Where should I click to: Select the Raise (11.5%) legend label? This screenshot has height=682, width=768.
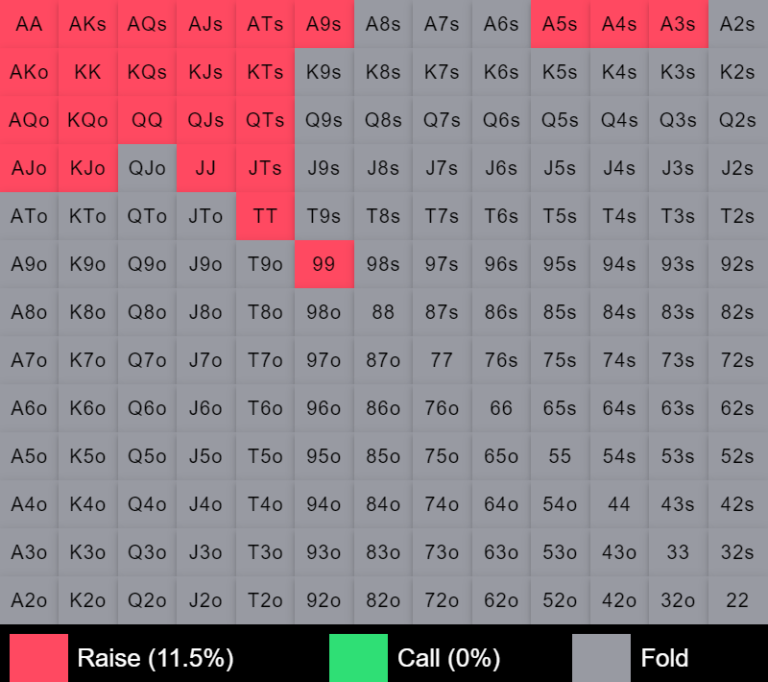[155, 657]
